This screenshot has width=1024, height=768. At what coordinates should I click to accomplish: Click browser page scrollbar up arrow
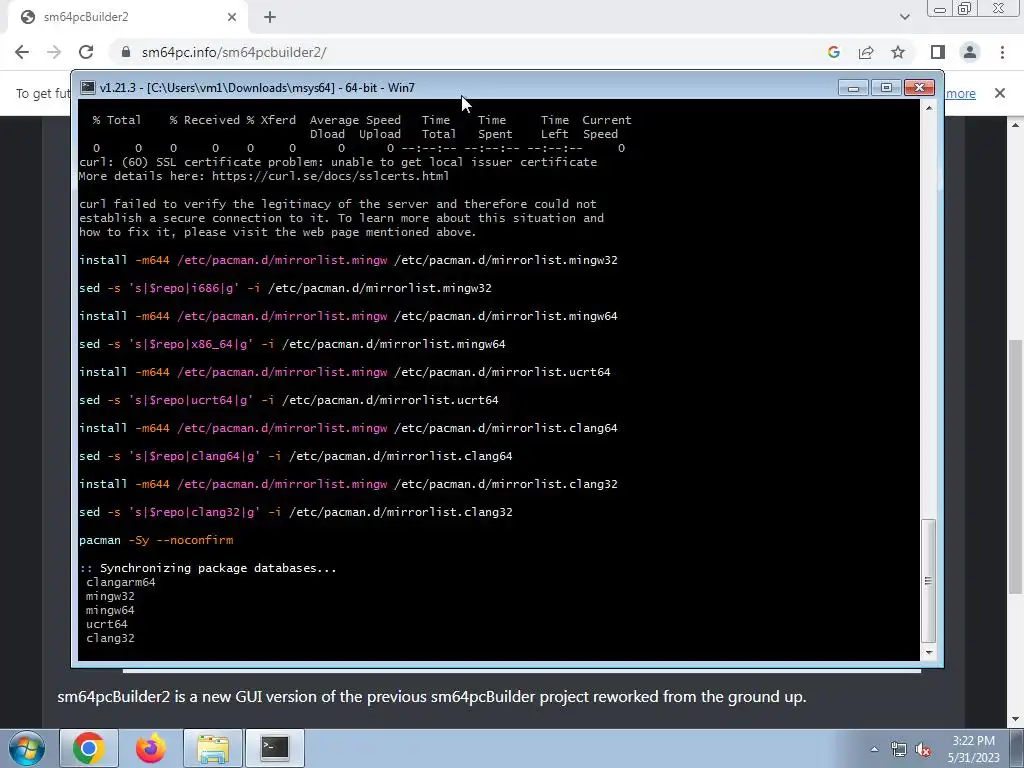point(1015,124)
